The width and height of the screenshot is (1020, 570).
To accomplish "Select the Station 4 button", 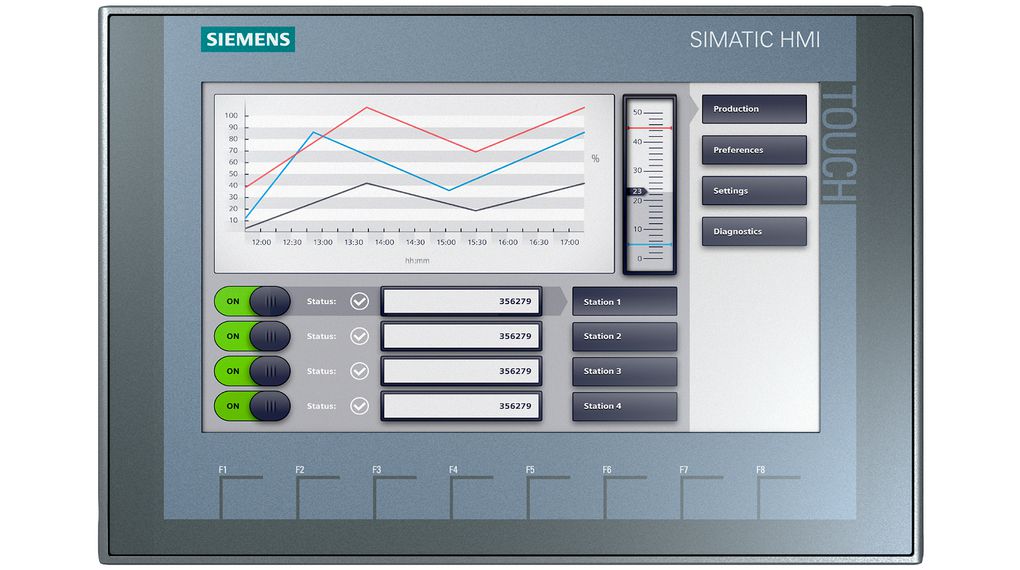I will (624, 406).
